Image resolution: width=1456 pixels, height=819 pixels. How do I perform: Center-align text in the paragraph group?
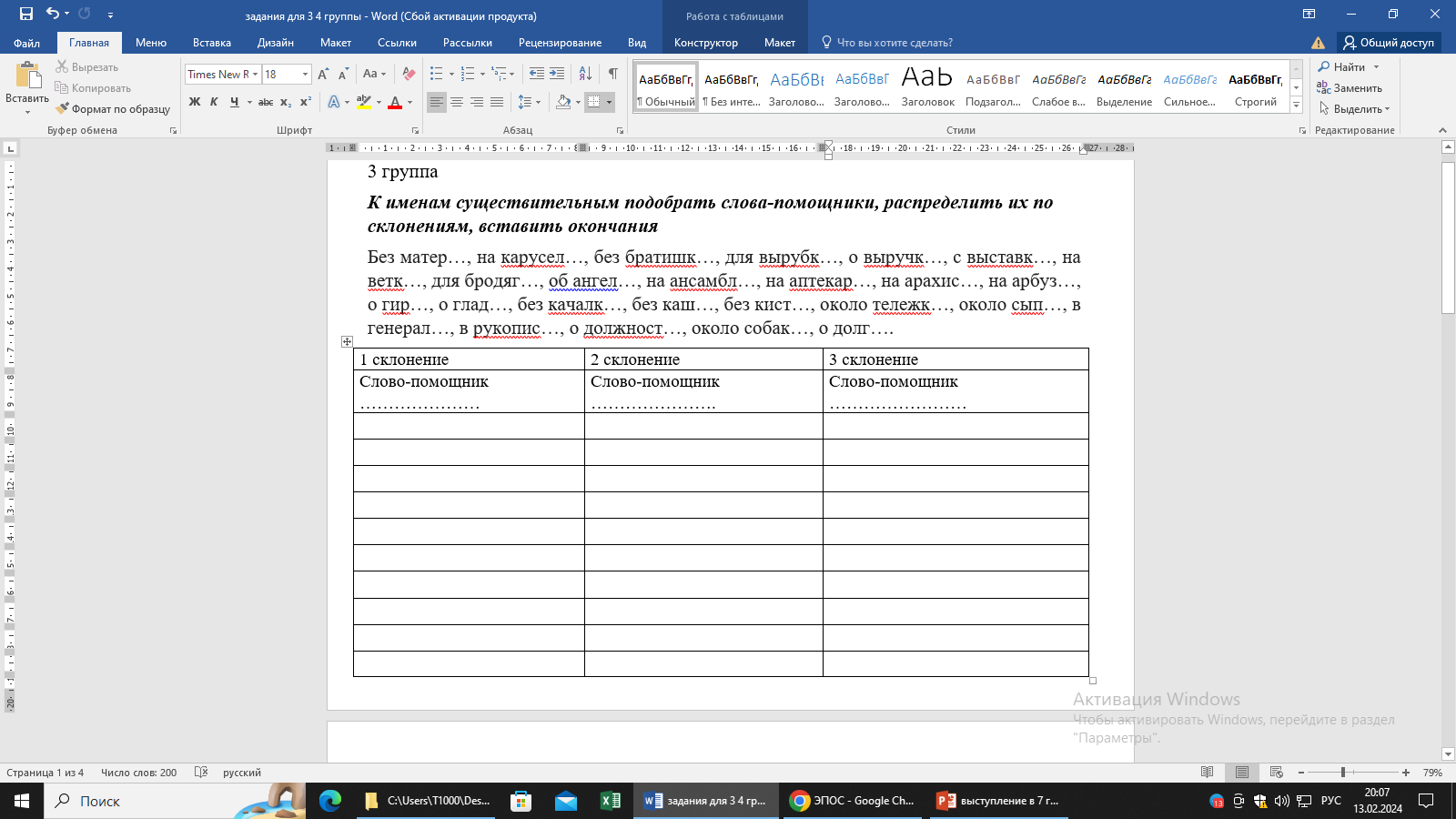click(457, 102)
